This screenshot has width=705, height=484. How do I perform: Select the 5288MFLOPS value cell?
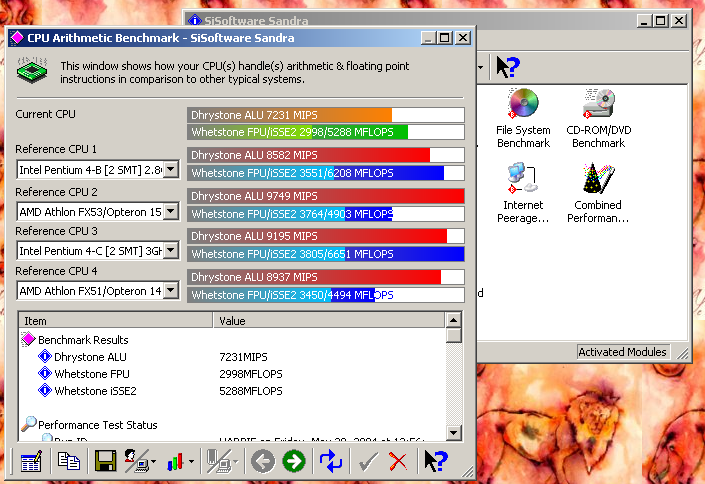(x=251, y=391)
